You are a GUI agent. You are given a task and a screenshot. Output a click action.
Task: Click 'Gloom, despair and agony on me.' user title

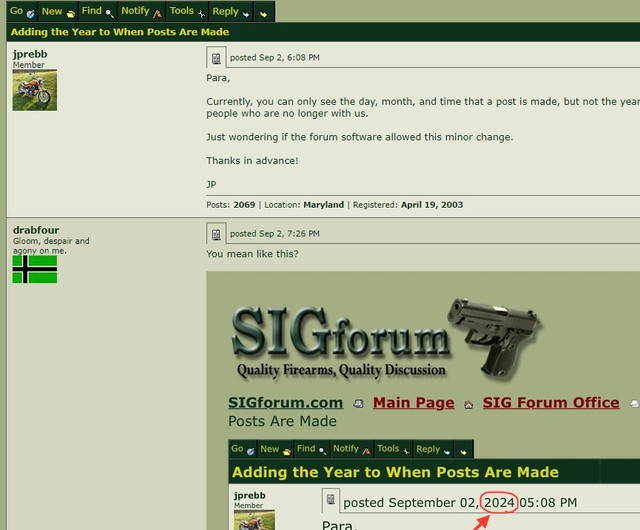(51, 246)
